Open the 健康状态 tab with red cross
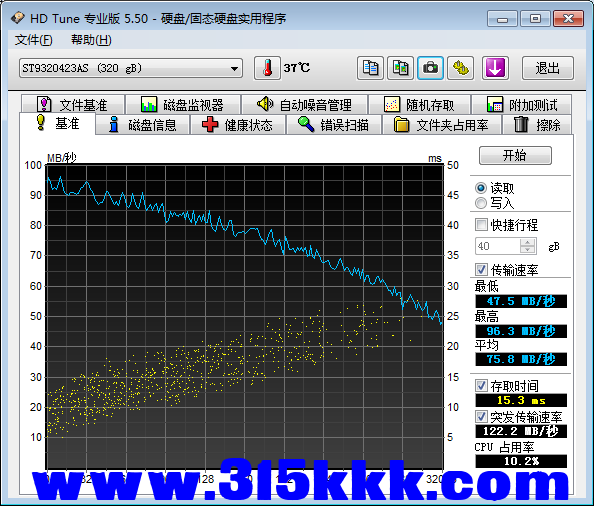The height and width of the screenshot is (506, 594). [x=238, y=125]
